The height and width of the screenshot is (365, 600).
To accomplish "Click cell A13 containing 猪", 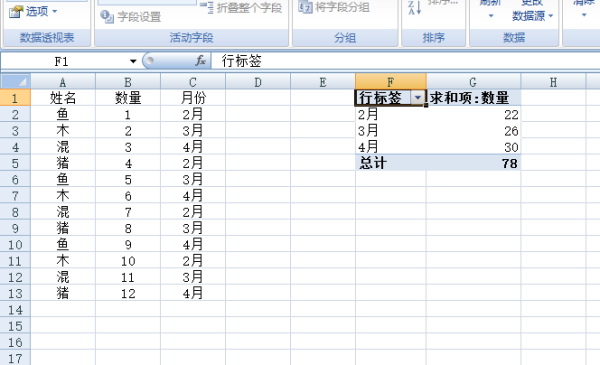I will click(x=63, y=293).
